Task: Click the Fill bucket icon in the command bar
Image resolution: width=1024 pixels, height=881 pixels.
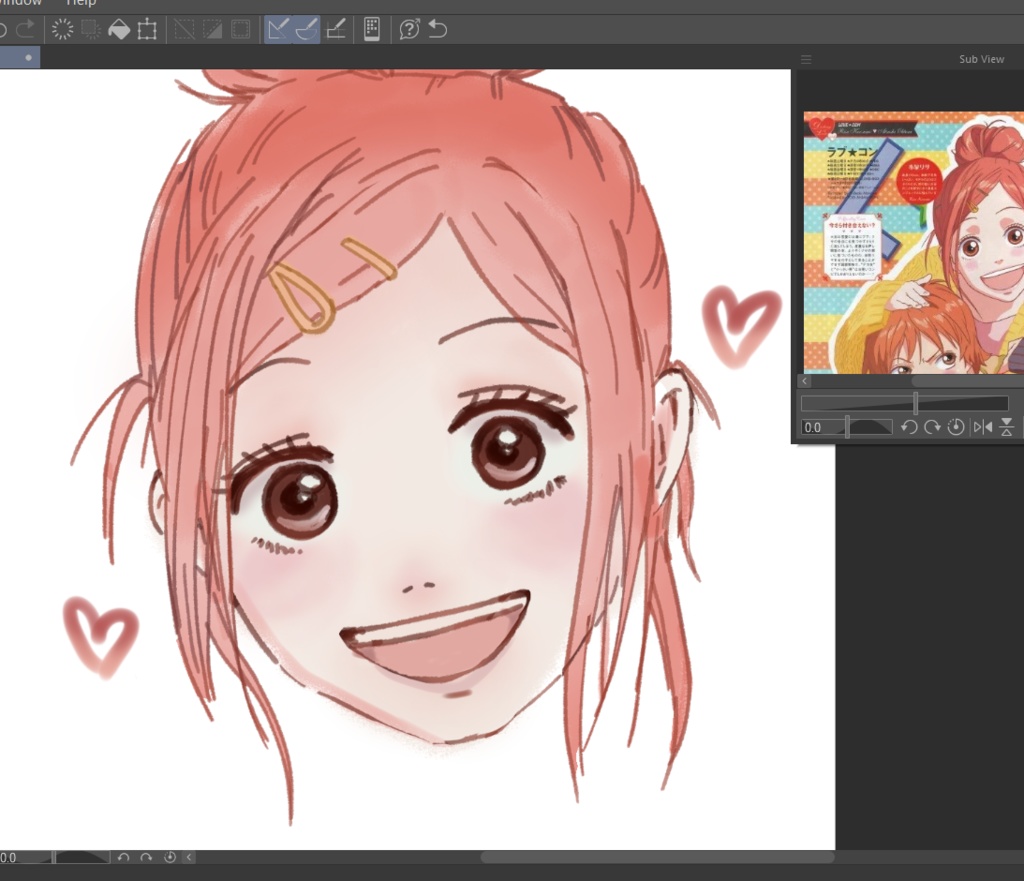Action: click(x=118, y=29)
